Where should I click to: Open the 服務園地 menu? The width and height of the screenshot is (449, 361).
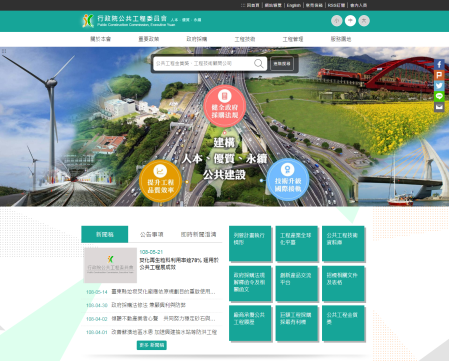coord(341,39)
